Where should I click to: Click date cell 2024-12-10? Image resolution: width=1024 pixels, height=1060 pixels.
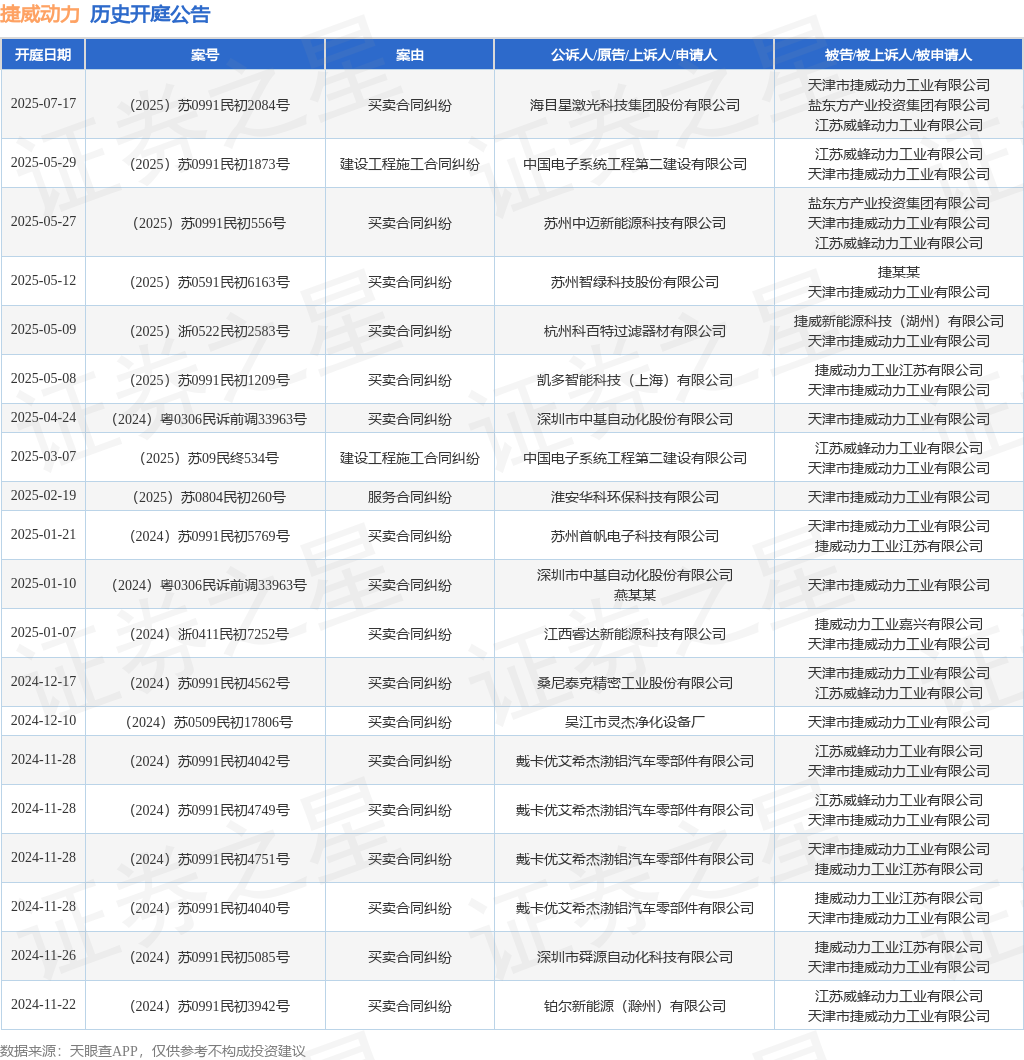pos(43,720)
